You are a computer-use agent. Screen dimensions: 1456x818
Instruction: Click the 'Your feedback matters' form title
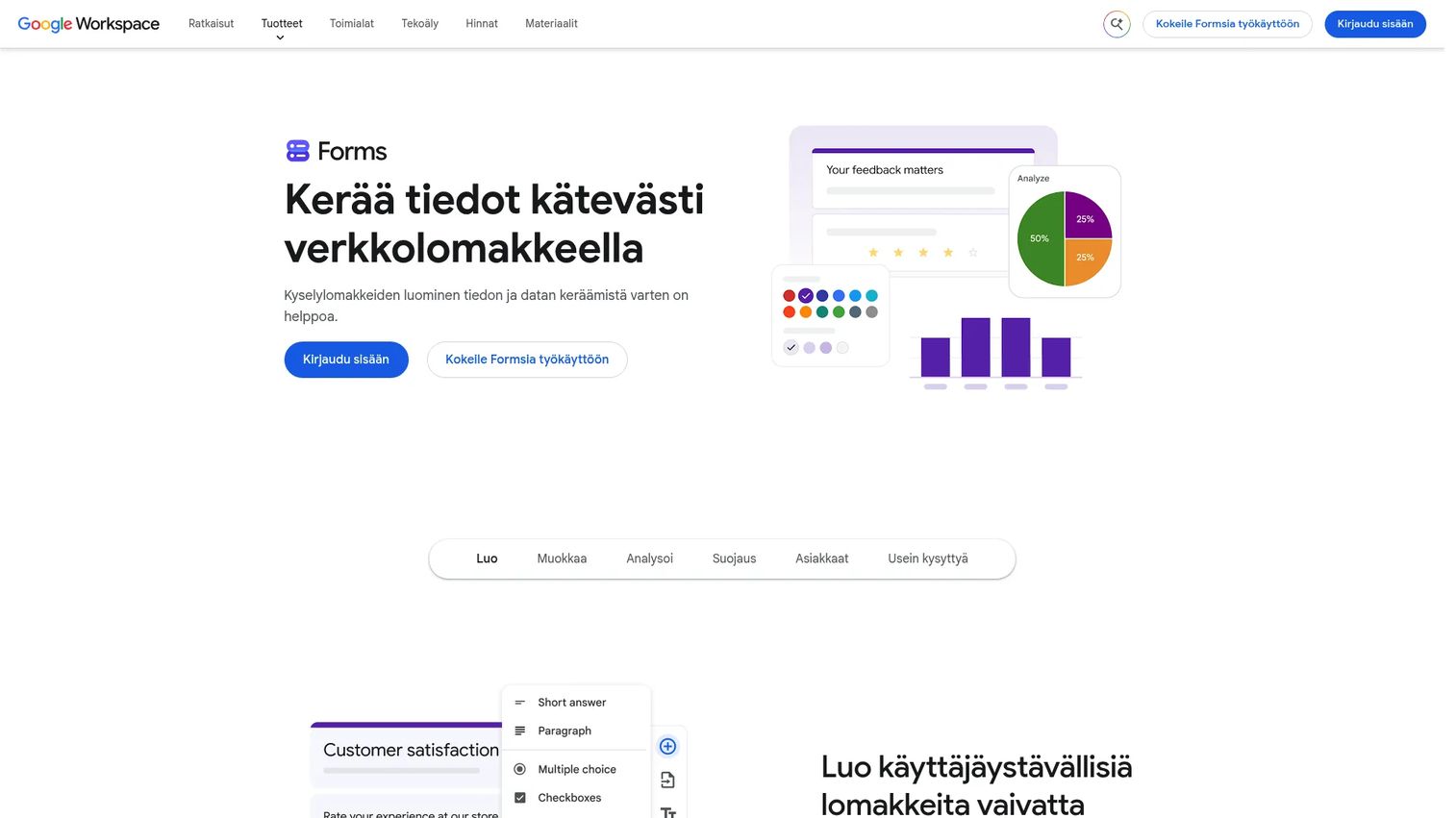[x=885, y=170]
